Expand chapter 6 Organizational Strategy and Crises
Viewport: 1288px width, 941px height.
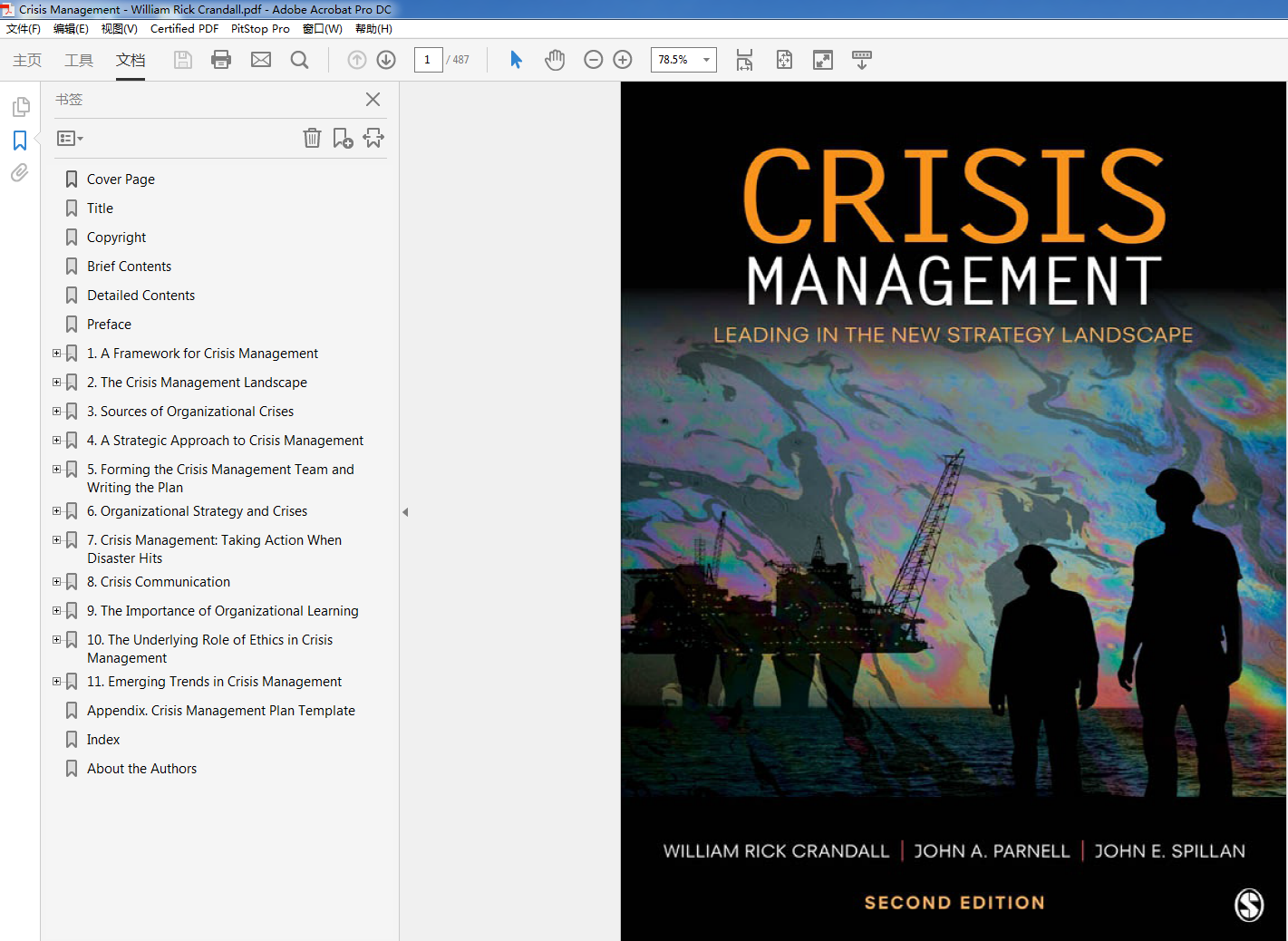(56, 511)
